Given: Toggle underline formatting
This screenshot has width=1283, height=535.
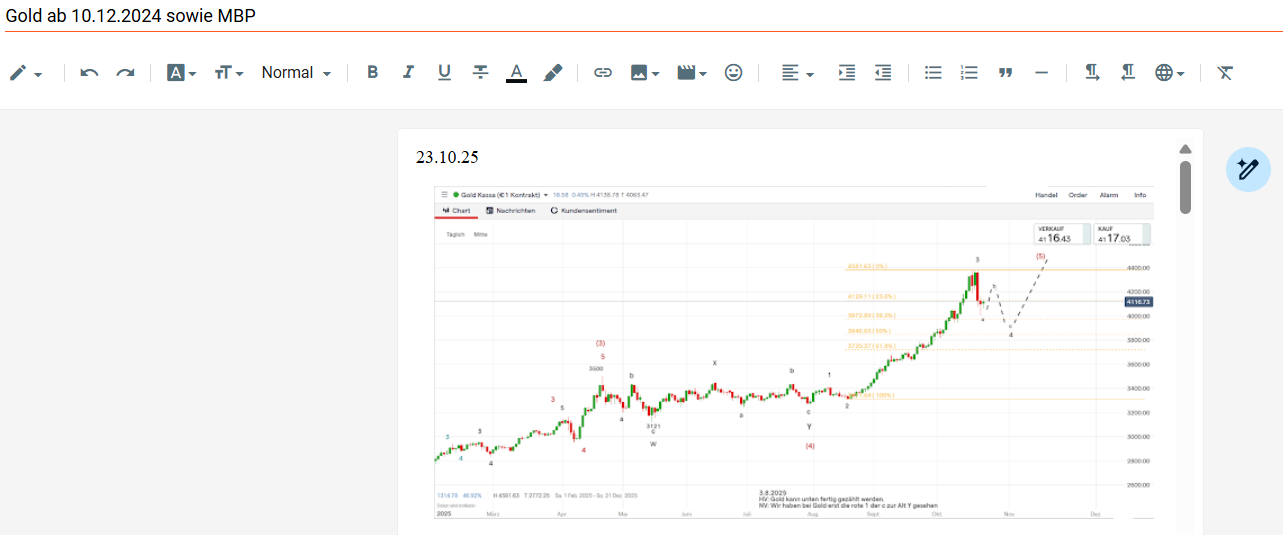Looking at the screenshot, I should pyautogui.click(x=444, y=73).
